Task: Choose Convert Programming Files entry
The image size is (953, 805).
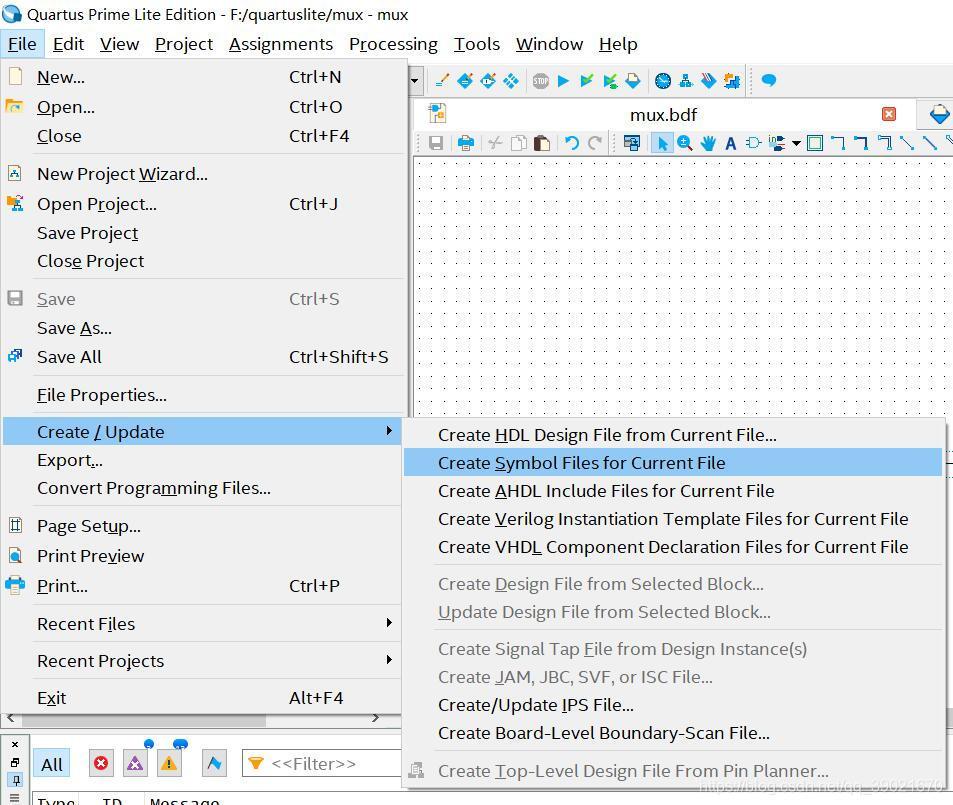Action: pos(203,488)
